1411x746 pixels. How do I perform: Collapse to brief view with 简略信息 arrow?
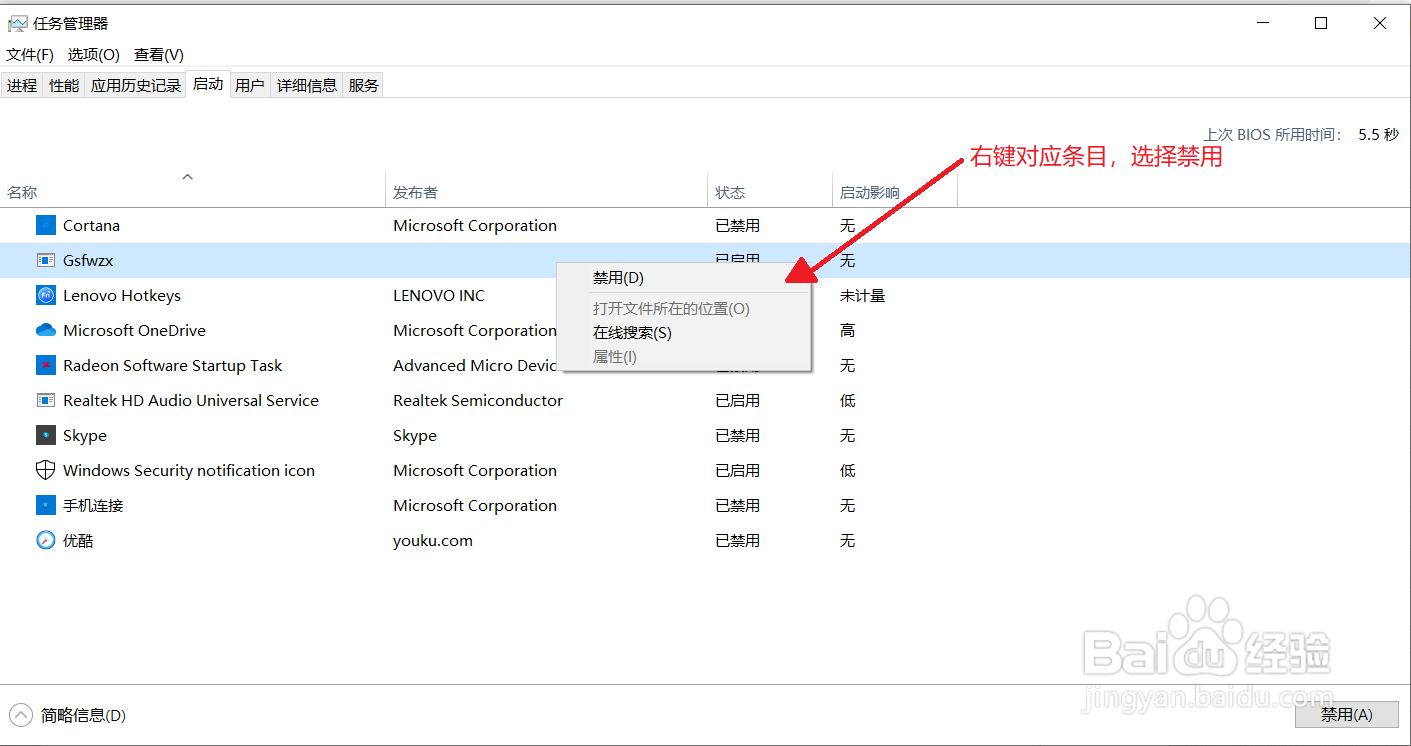click(x=20, y=715)
